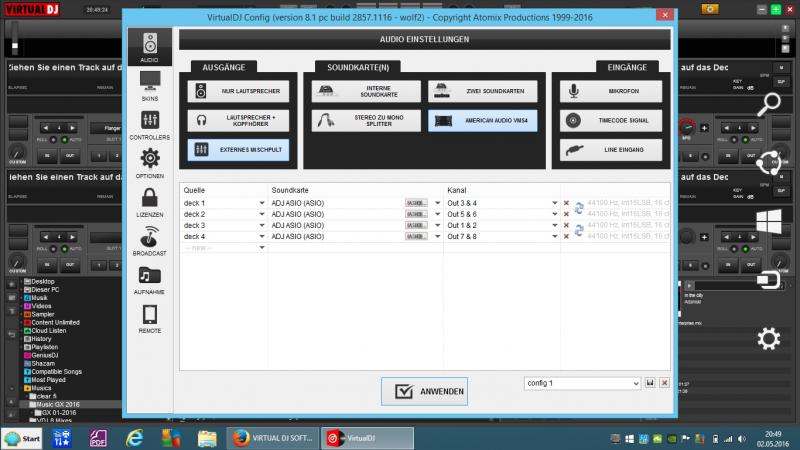Open Windows share charm
Viewport: 800px width, 450px height.
coord(768,163)
